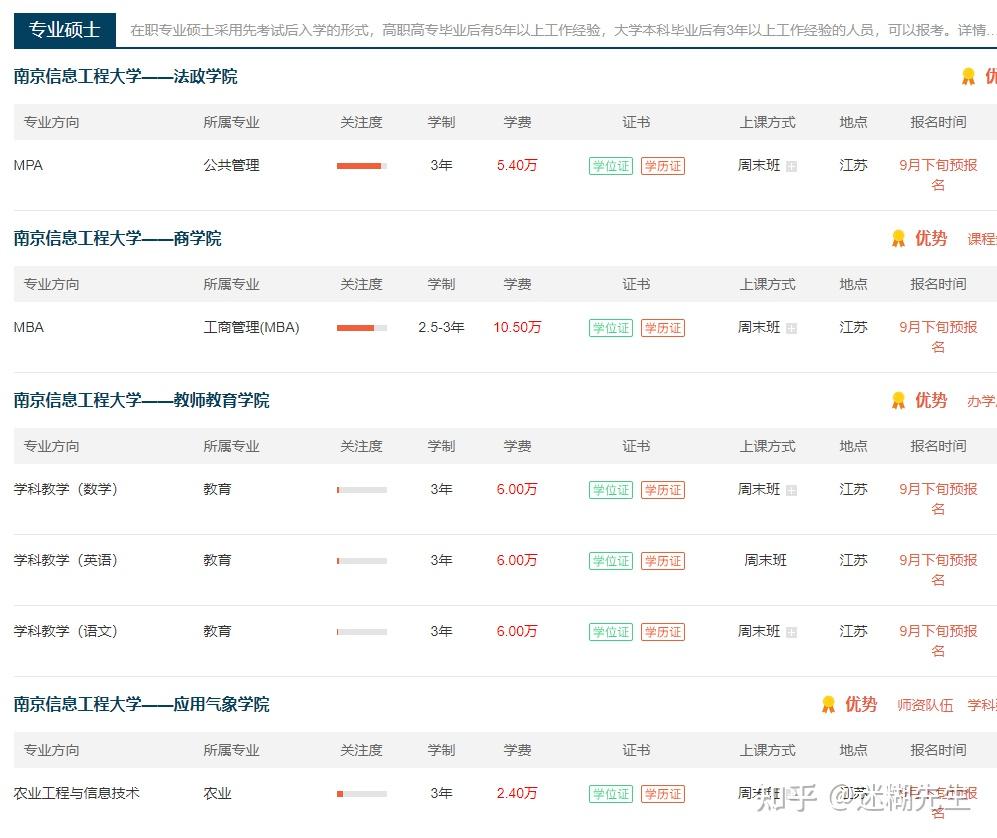Open 学科教学(英语) program entry

point(65,561)
